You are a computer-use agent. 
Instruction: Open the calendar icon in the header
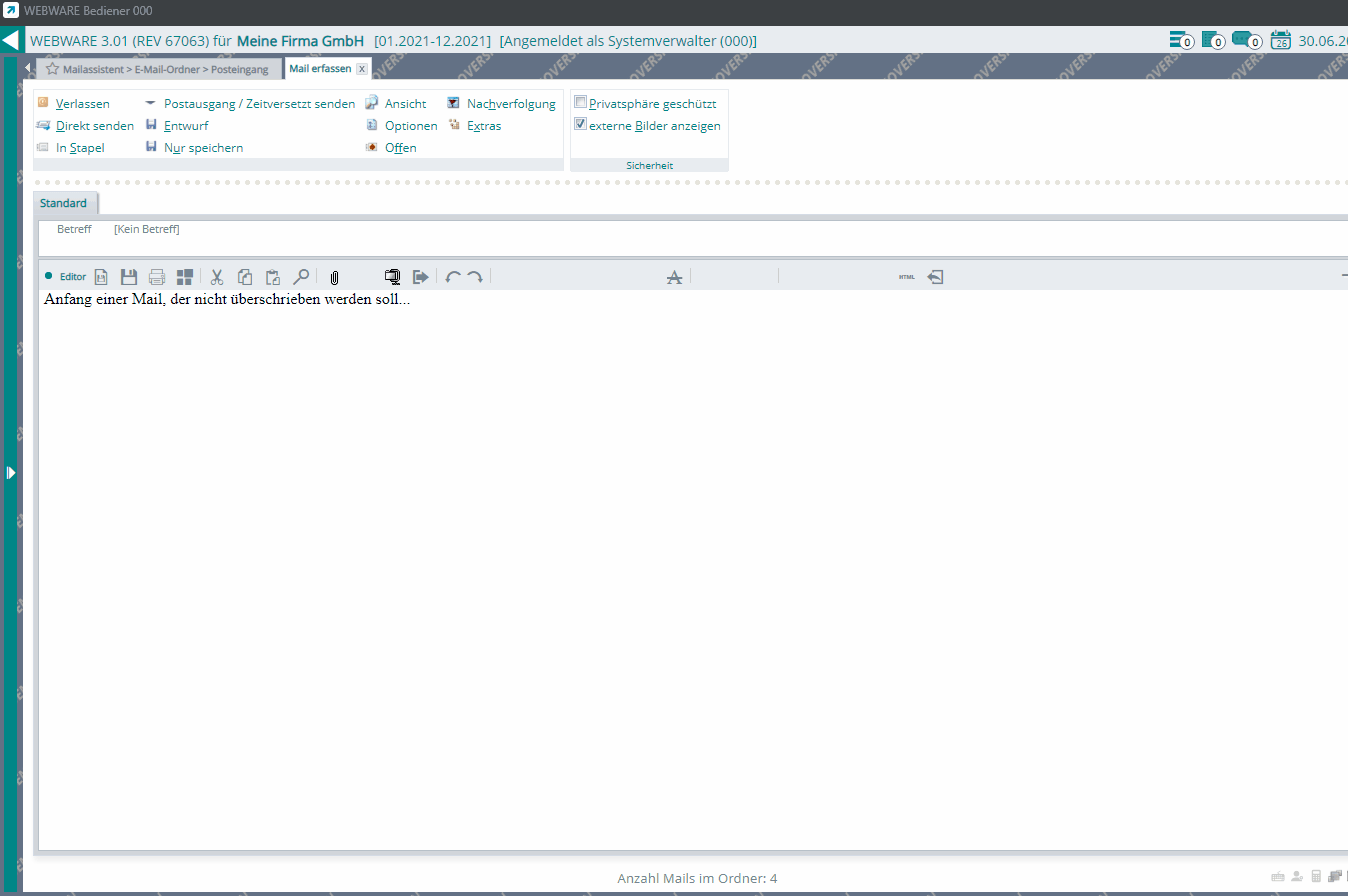tap(1280, 41)
